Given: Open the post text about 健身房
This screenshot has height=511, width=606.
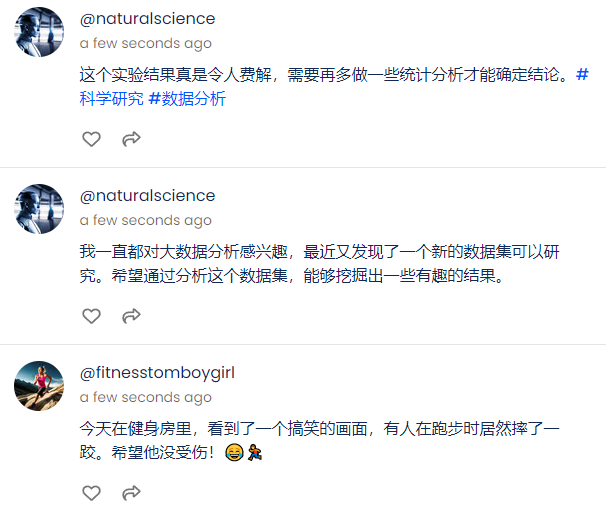Looking at the screenshot, I should (319, 441).
